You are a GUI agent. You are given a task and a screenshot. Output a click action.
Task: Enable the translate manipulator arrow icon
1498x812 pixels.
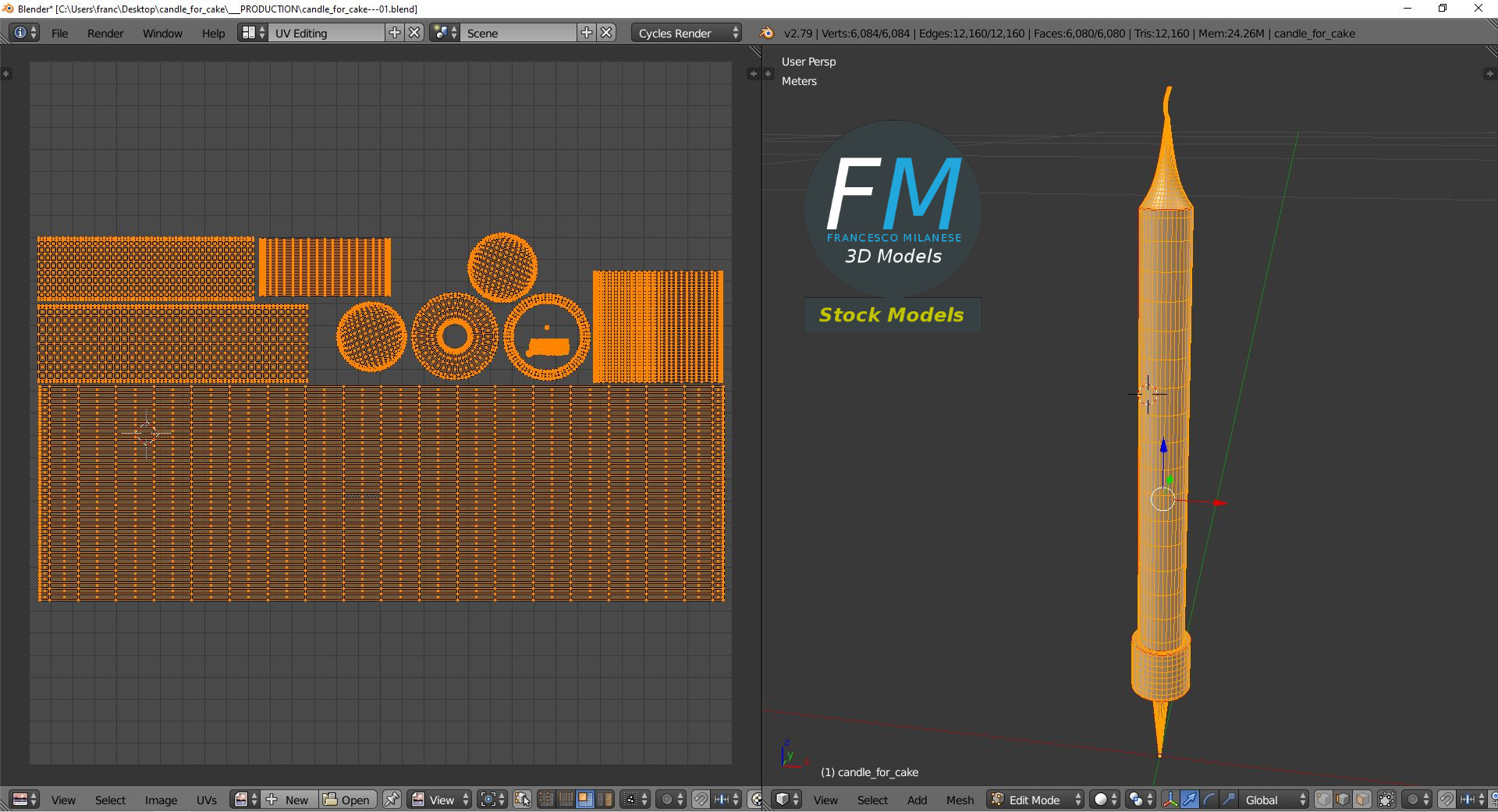coord(1190,800)
